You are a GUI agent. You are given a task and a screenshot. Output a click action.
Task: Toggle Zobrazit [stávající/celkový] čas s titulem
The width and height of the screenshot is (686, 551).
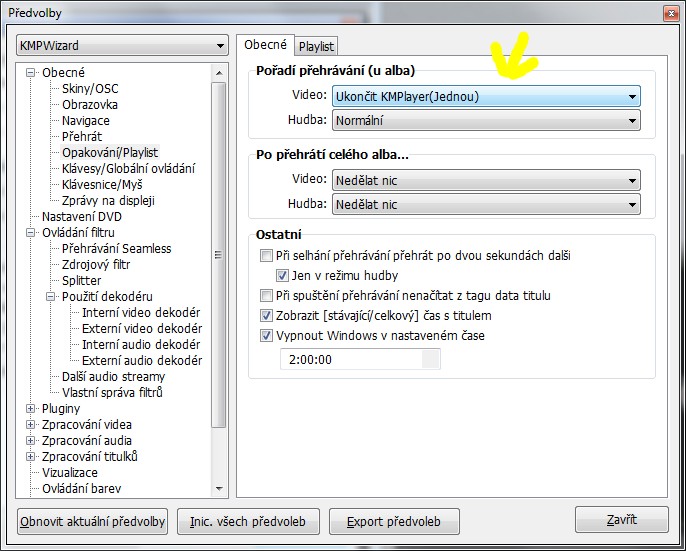pyautogui.click(x=266, y=316)
